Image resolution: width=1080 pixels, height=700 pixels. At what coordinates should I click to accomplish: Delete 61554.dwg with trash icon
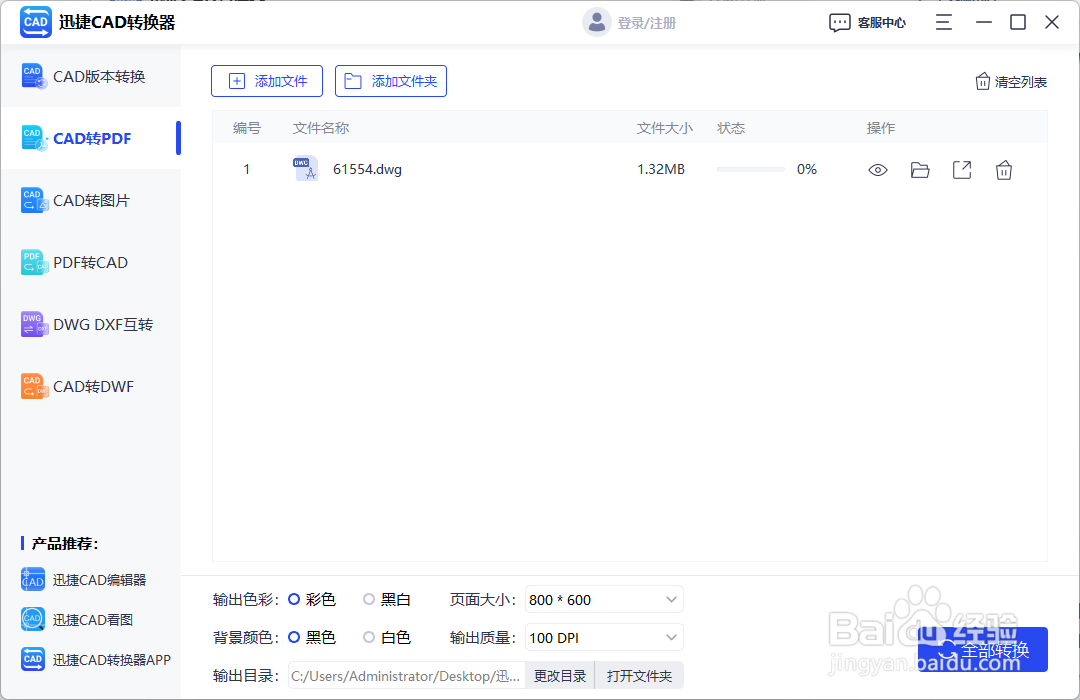[x=1004, y=170]
